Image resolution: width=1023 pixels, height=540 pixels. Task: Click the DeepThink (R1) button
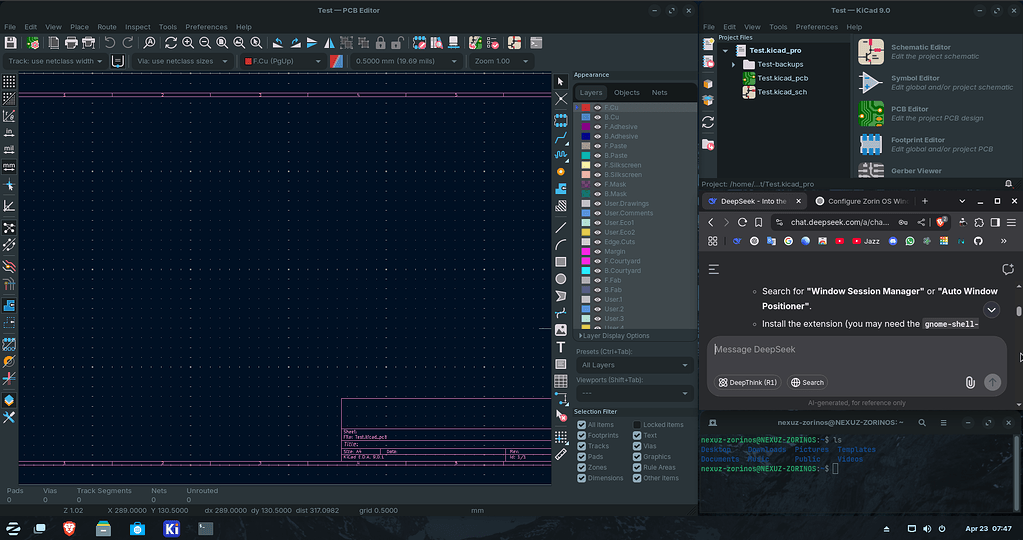click(x=747, y=382)
